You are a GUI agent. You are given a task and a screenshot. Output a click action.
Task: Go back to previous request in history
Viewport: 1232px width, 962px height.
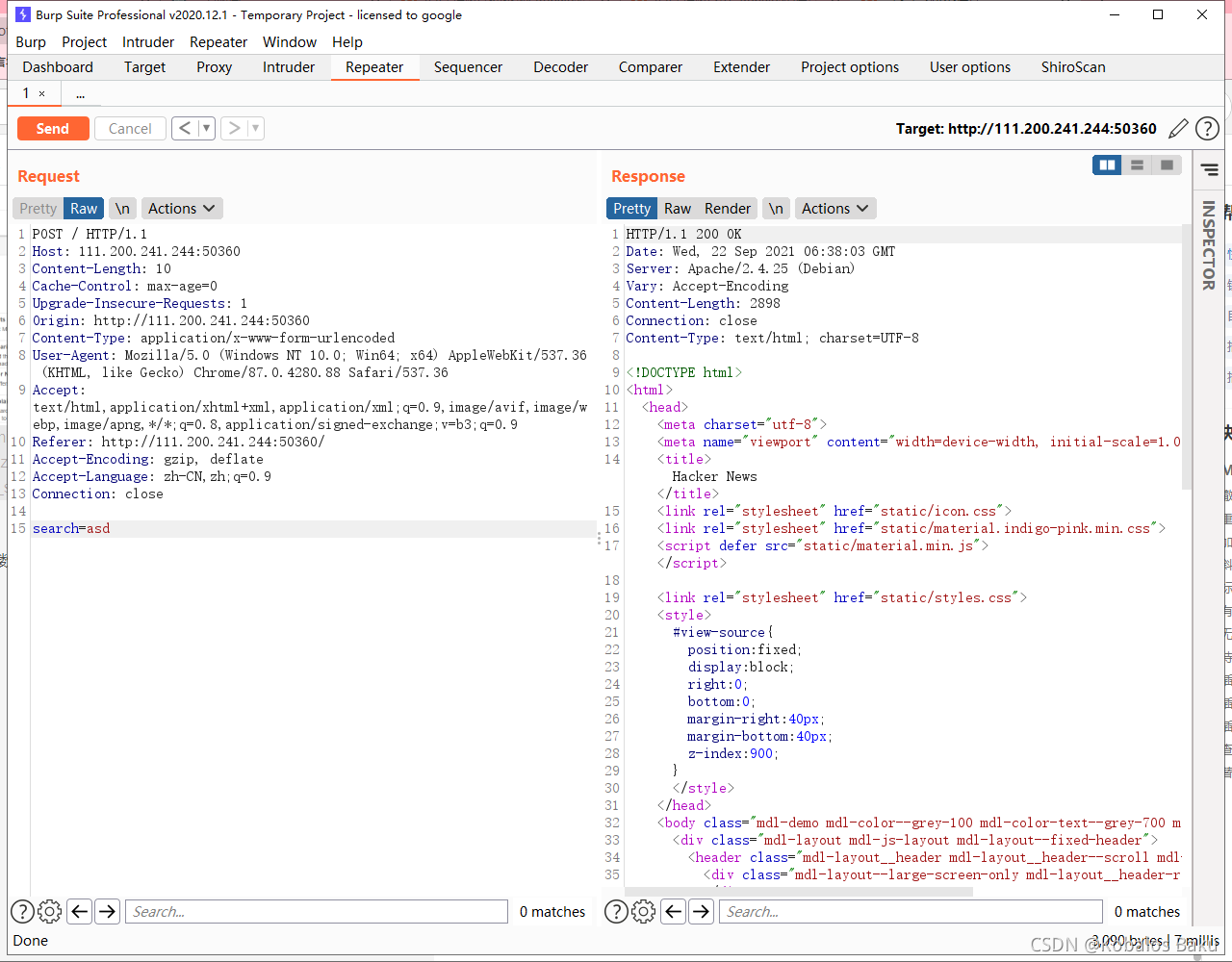point(186,128)
